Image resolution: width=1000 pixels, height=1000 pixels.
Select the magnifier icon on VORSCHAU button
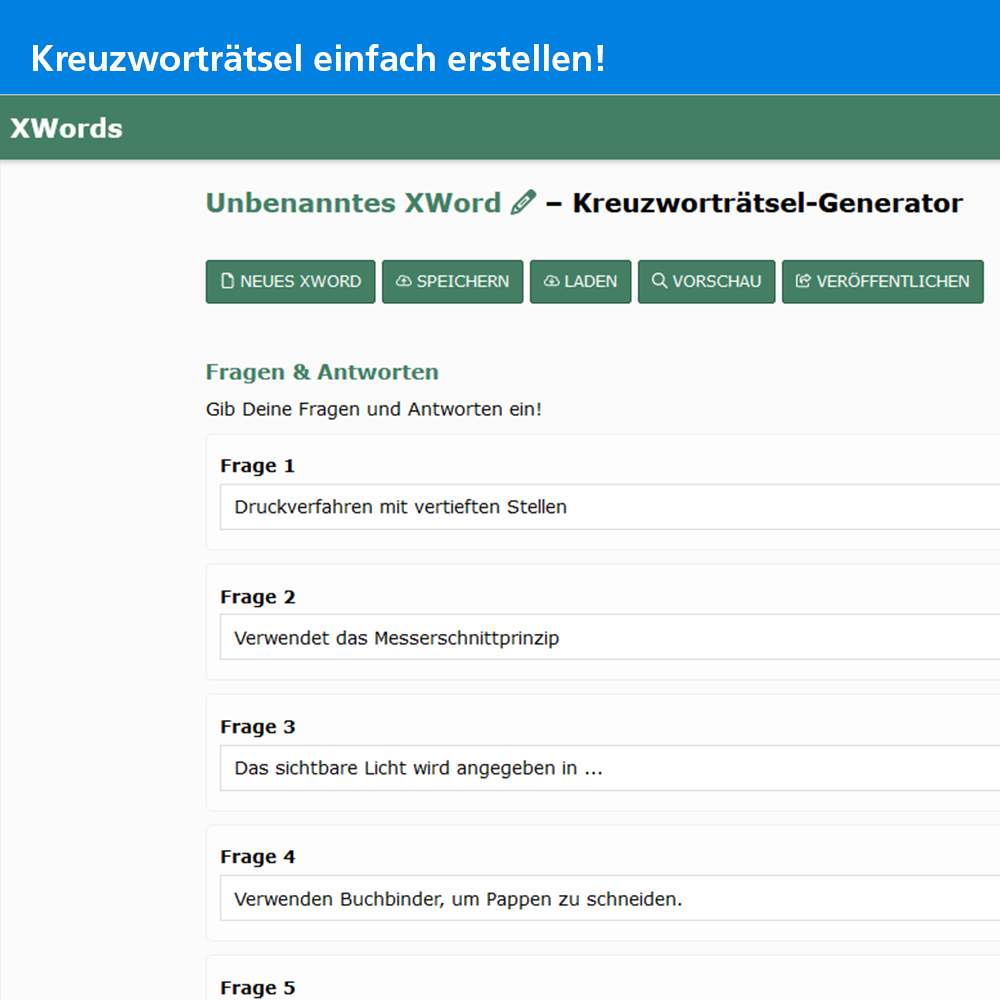coord(659,281)
